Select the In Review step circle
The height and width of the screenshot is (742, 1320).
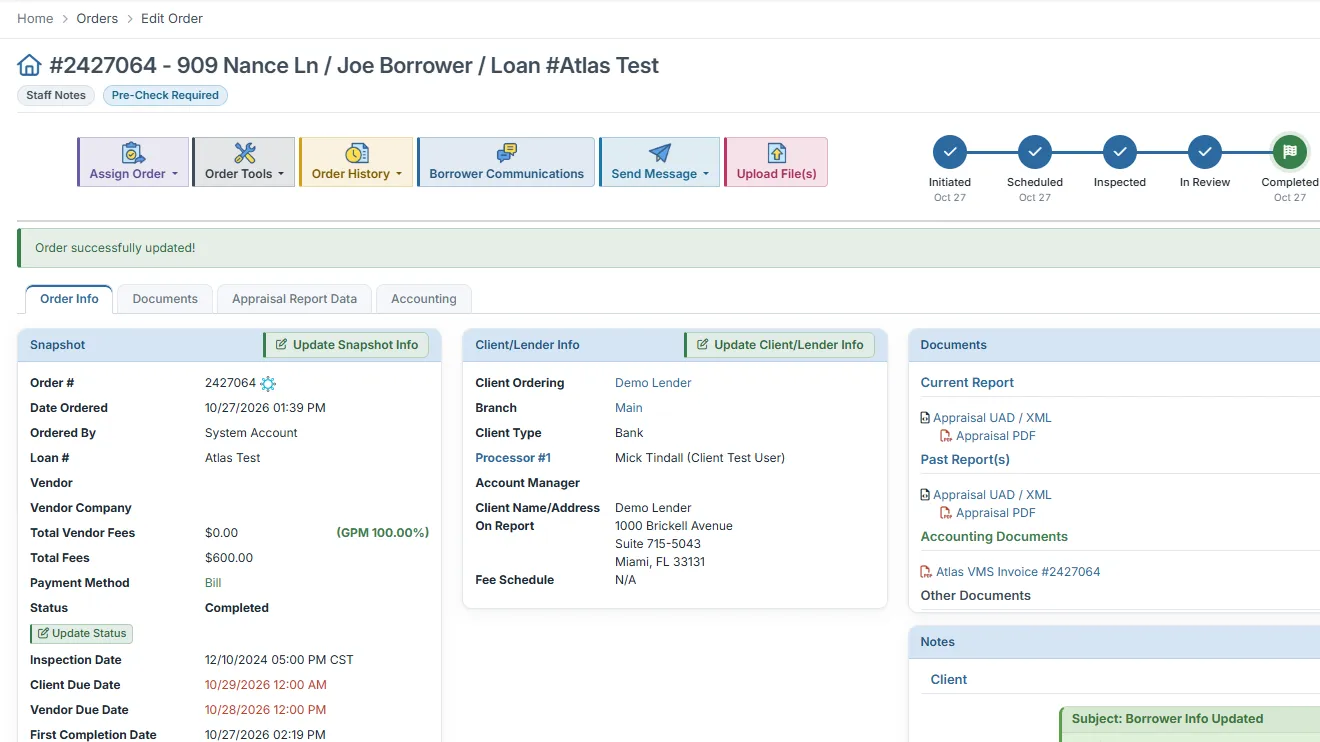(x=1205, y=152)
